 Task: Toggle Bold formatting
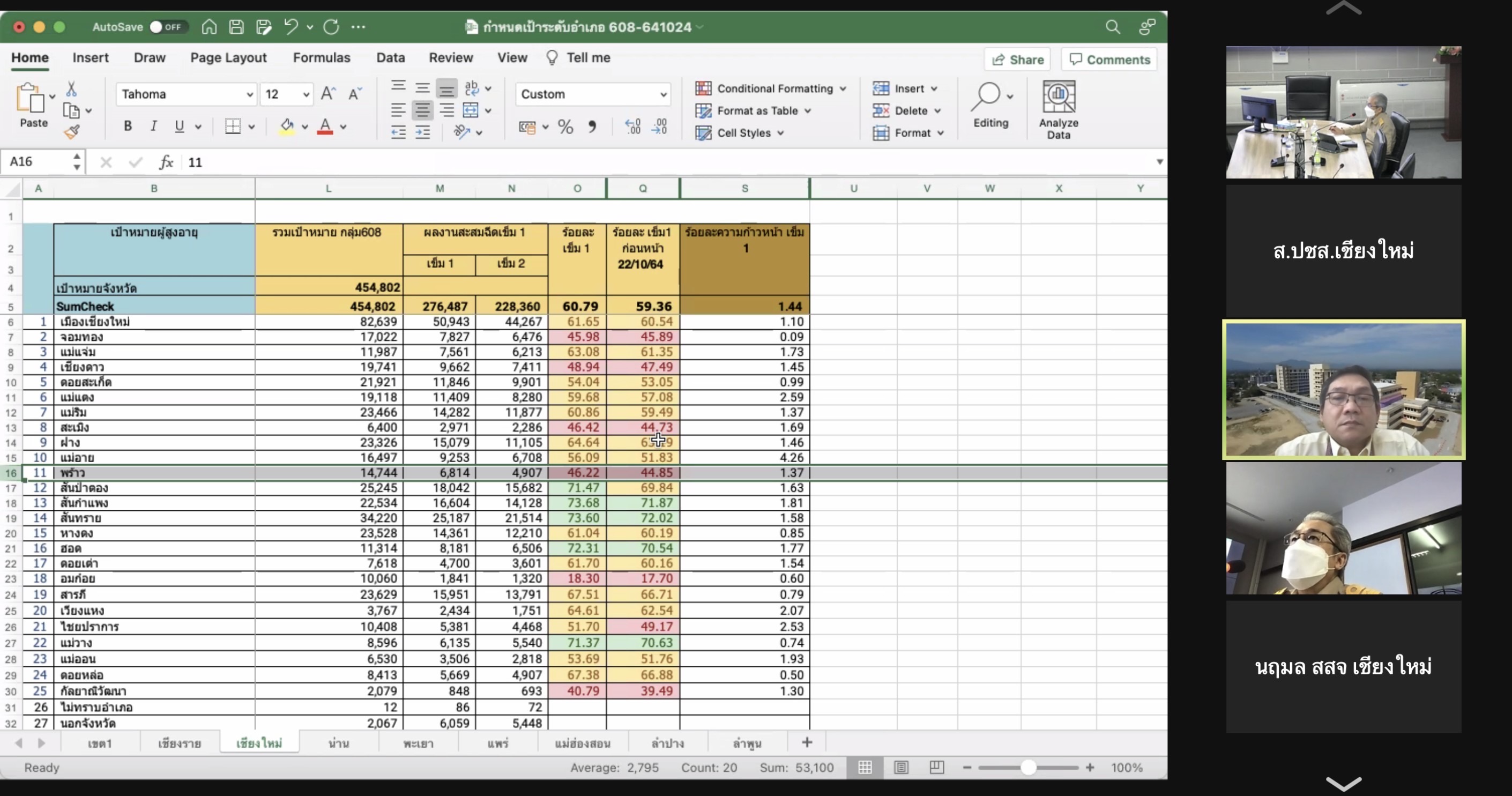click(128, 126)
